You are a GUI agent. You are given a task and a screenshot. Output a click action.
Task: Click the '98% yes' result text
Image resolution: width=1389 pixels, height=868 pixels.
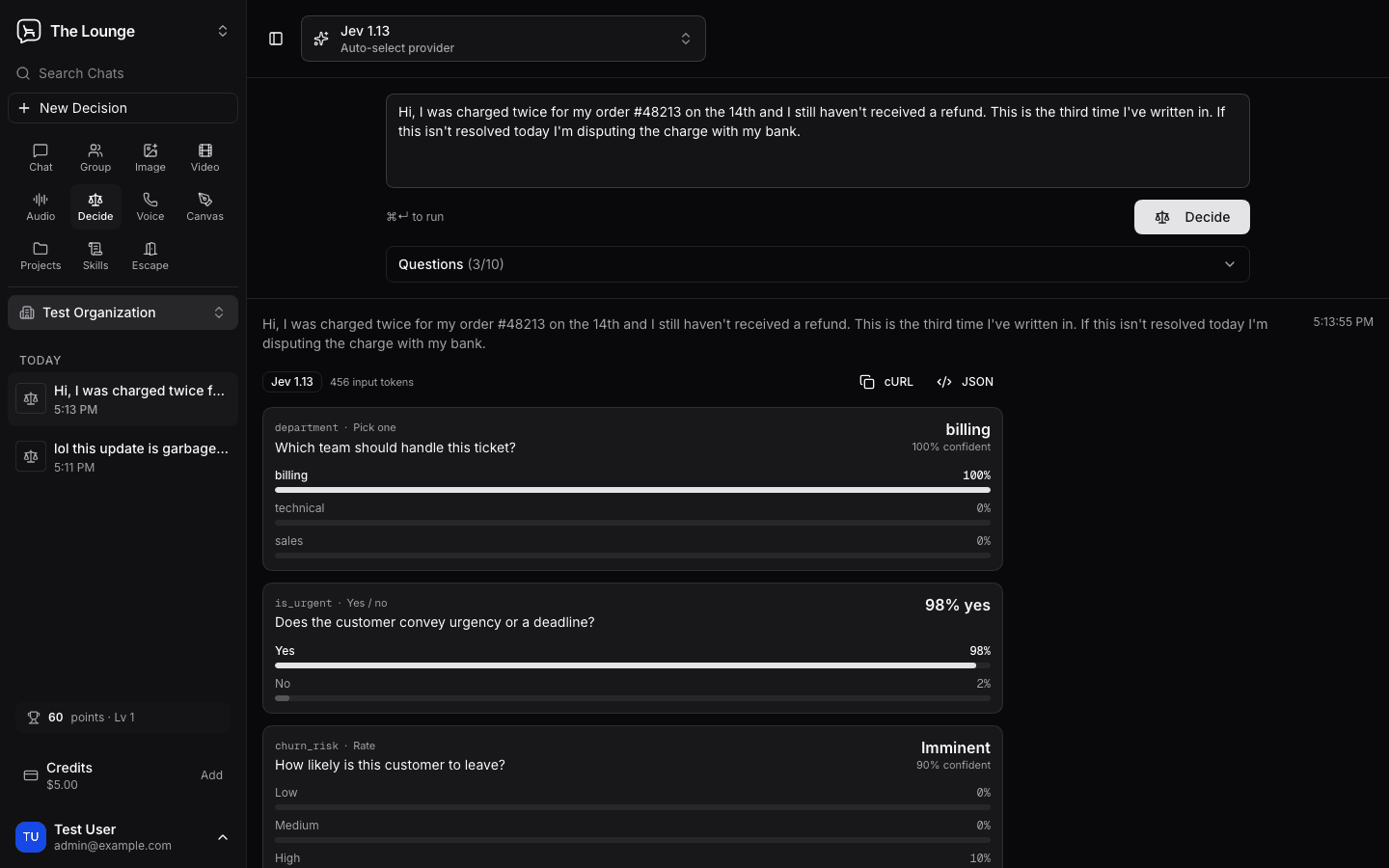(x=957, y=605)
